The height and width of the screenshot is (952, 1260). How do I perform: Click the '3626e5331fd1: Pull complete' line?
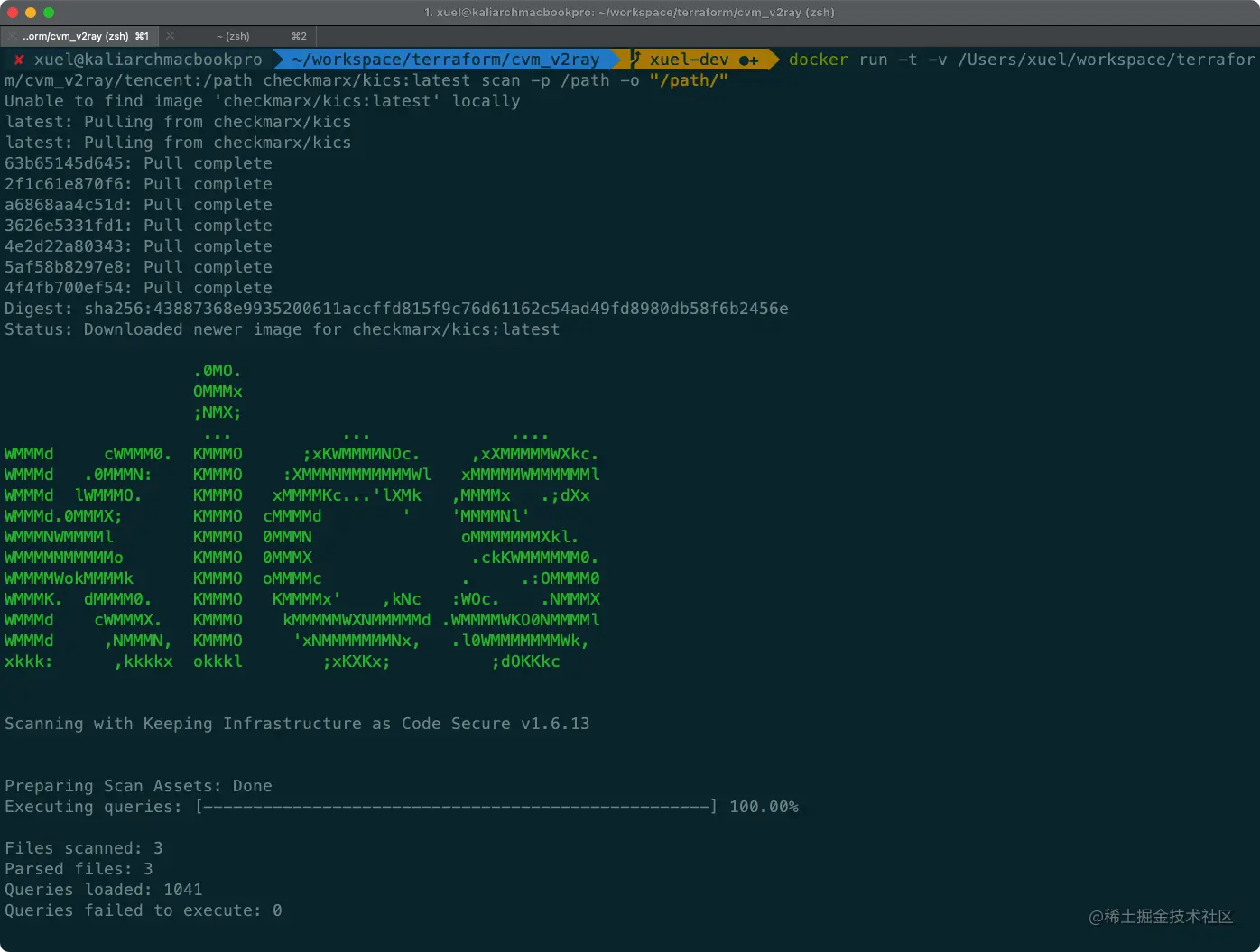pyautogui.click(x=138, y=226)
